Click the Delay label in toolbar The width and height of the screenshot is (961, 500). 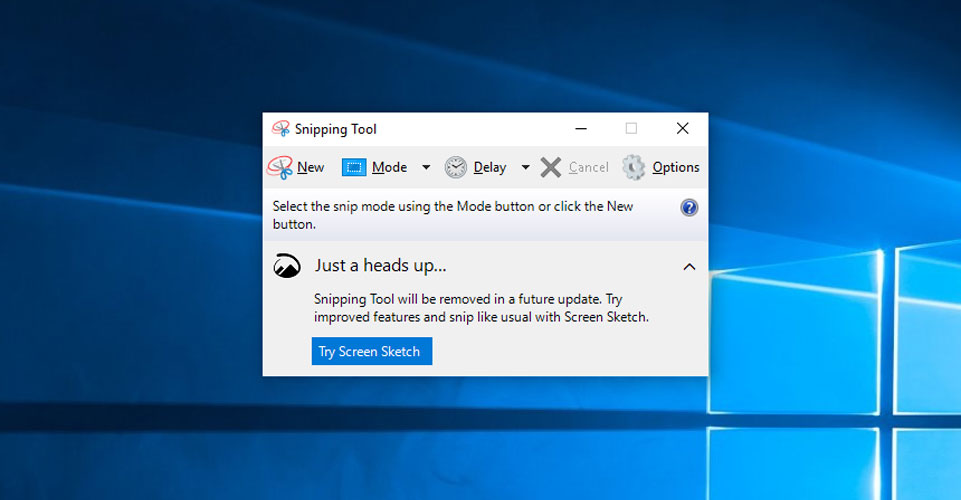490,168
